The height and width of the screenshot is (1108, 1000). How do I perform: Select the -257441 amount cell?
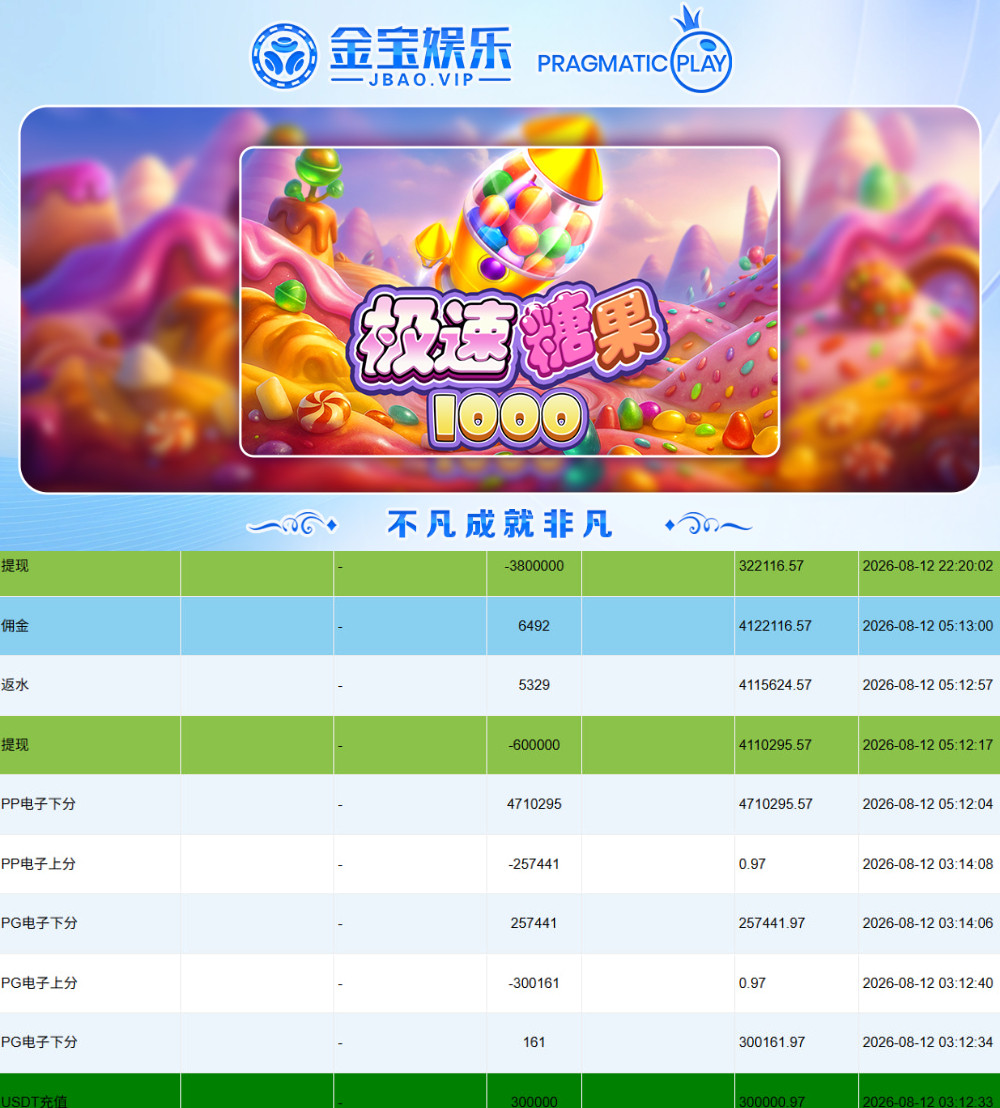pos(534,864)
